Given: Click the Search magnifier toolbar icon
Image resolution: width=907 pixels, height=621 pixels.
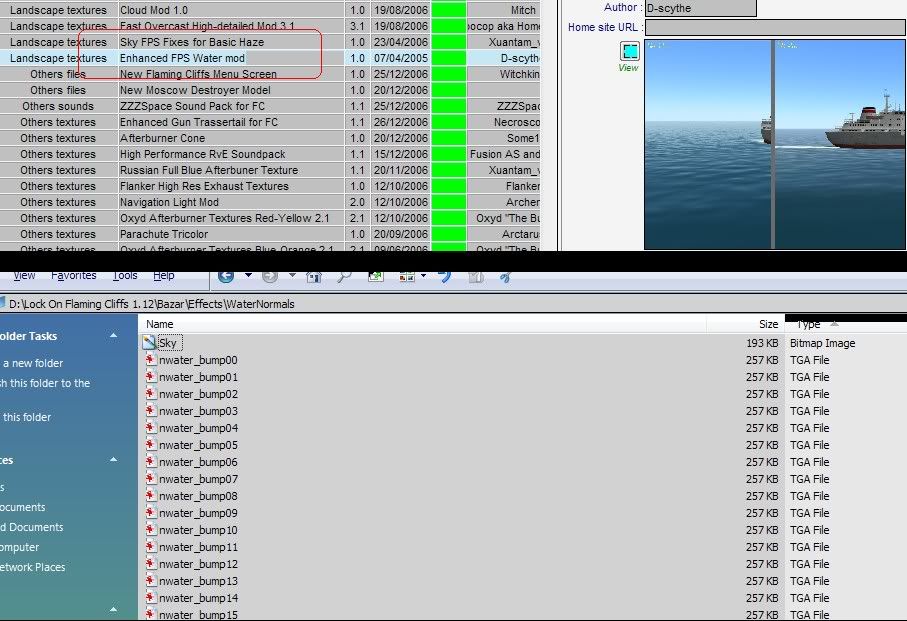Looking at the screenshot, I should [x=343, y=276].
